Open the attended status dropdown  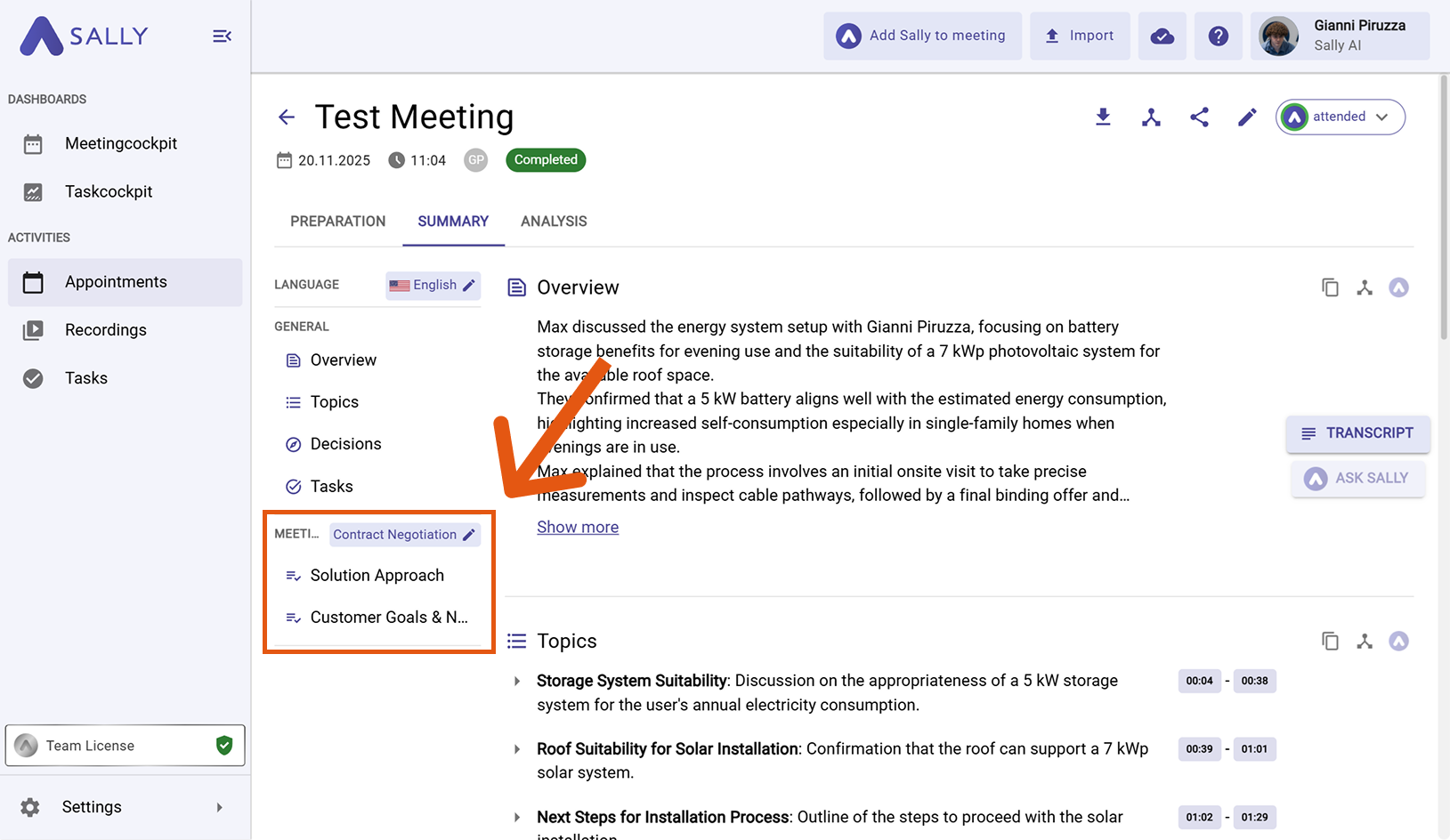click(1341, 117)
